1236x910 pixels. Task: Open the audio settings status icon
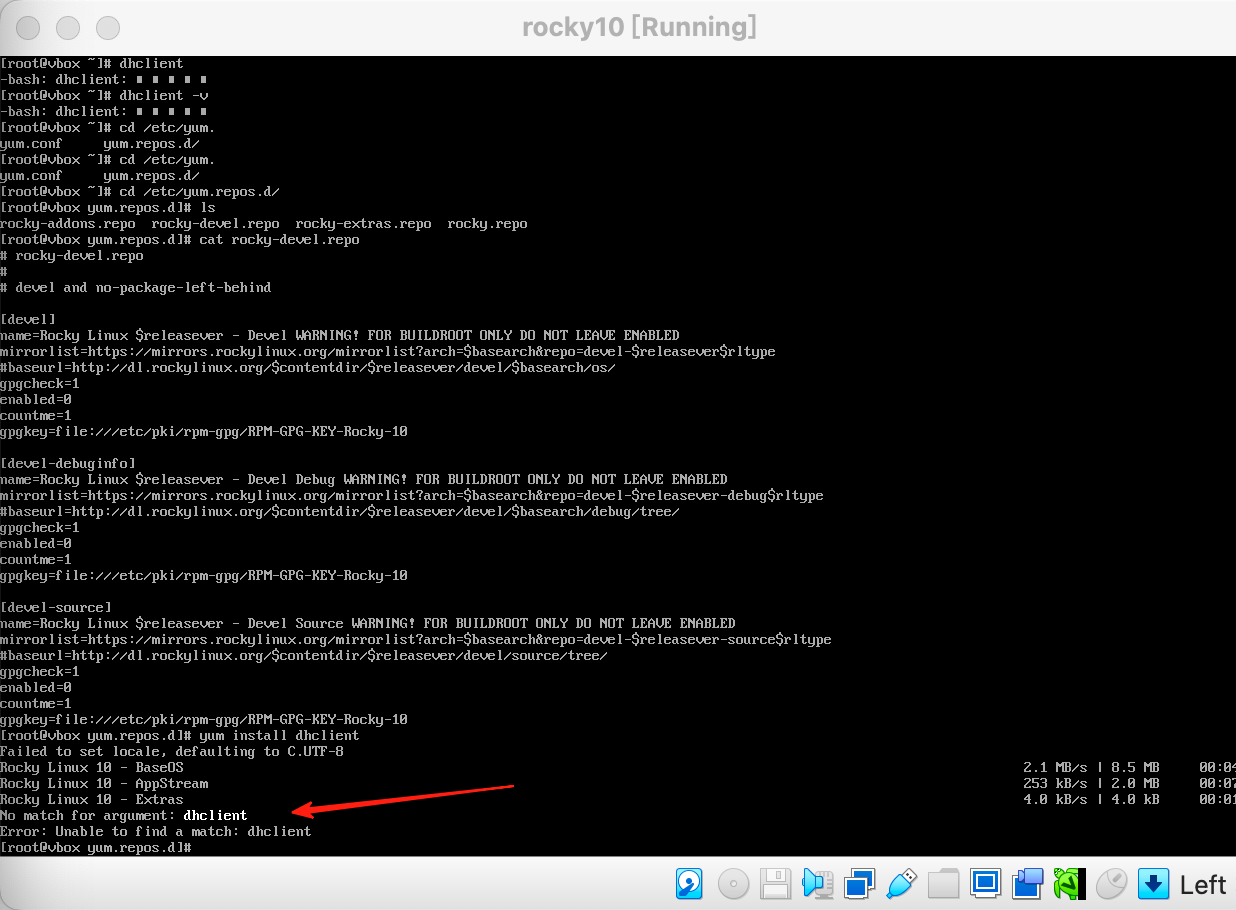(x=818, y=884)
